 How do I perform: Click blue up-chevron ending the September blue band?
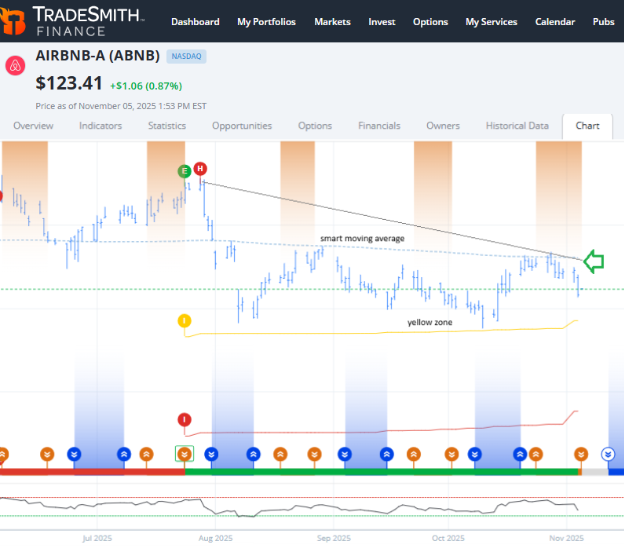[386, 454]
